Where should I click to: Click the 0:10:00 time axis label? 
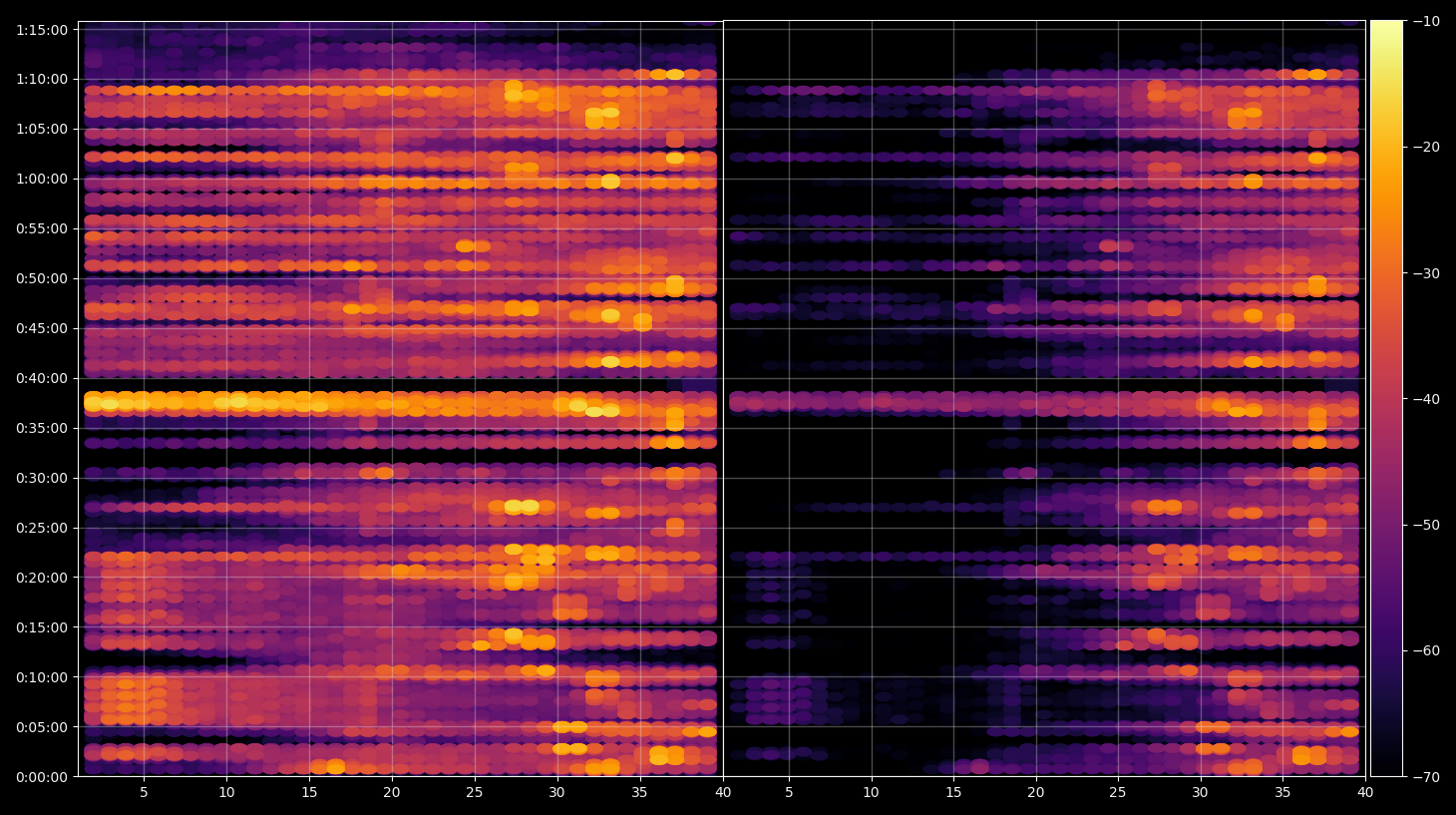tap(42, 678)
